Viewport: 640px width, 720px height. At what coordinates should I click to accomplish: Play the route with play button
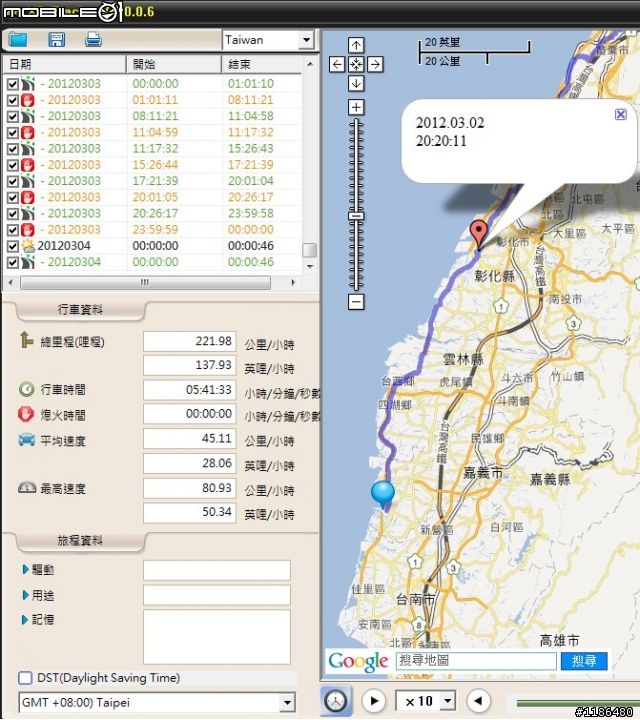[x=374, y=701]
